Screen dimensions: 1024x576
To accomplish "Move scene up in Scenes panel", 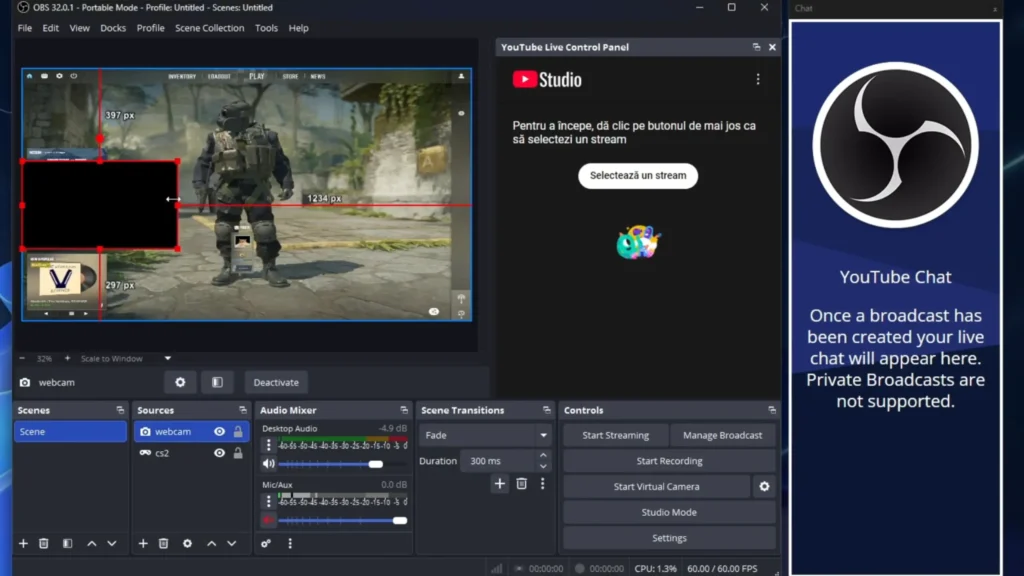I will click(91, 543).
